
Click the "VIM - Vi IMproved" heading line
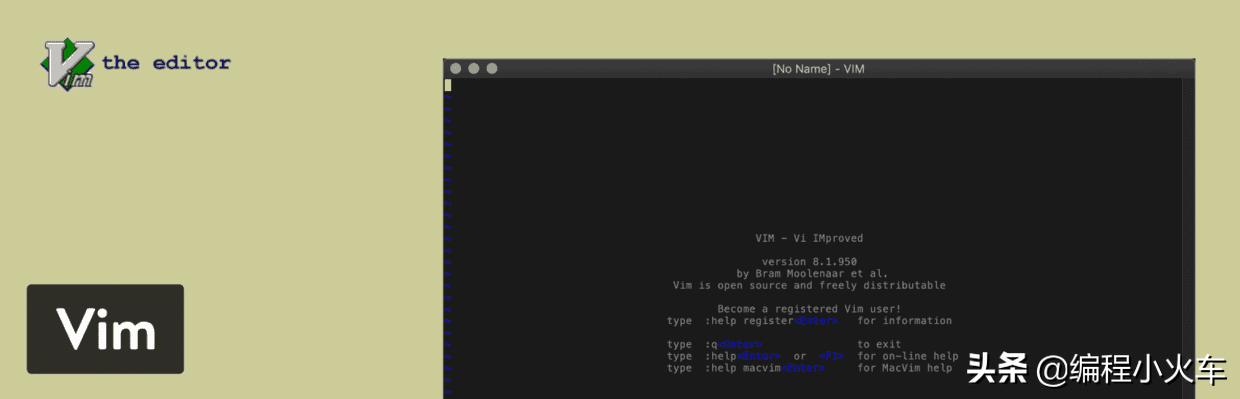[x=809, y=238]
